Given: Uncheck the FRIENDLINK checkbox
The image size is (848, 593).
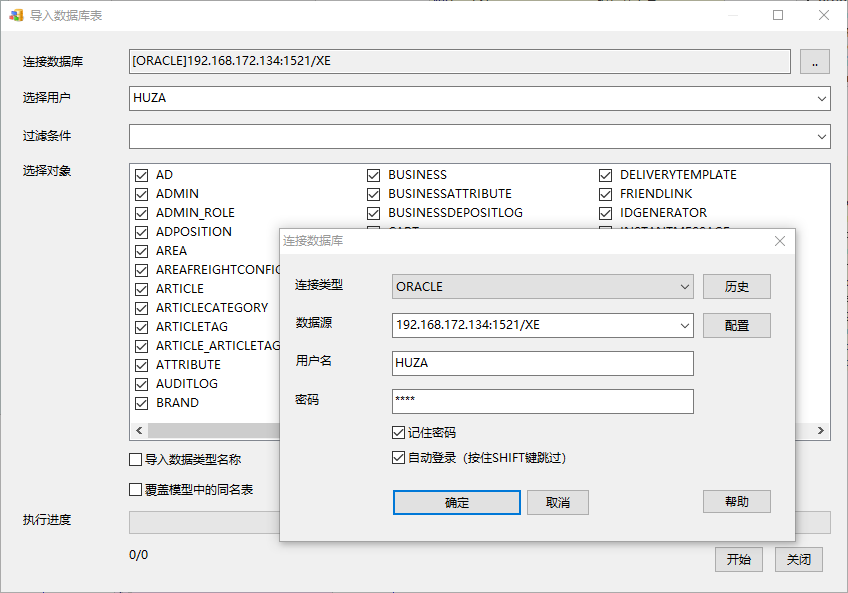Looking at the screenshot, I should tap(605, 194).
